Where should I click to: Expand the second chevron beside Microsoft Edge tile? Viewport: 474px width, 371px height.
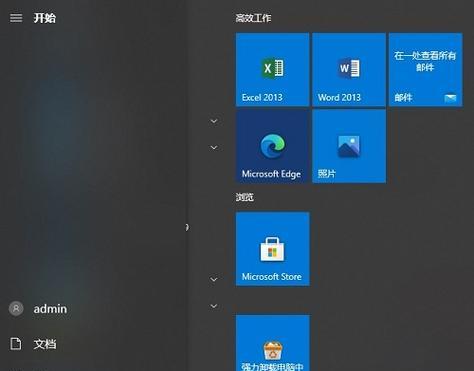tap(214, 147)
